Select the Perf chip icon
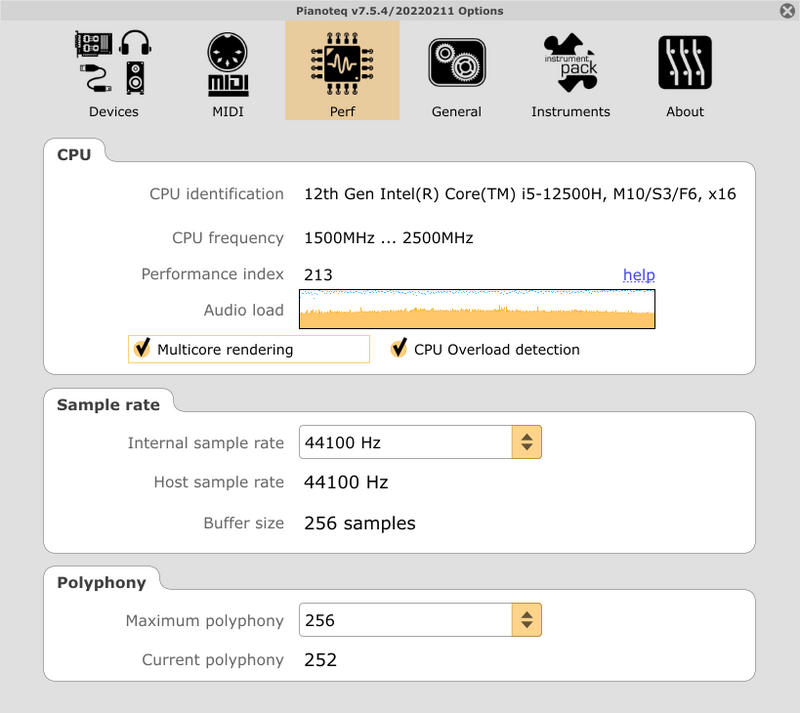The width and height of the screenshot is (800, 713). 342,63
